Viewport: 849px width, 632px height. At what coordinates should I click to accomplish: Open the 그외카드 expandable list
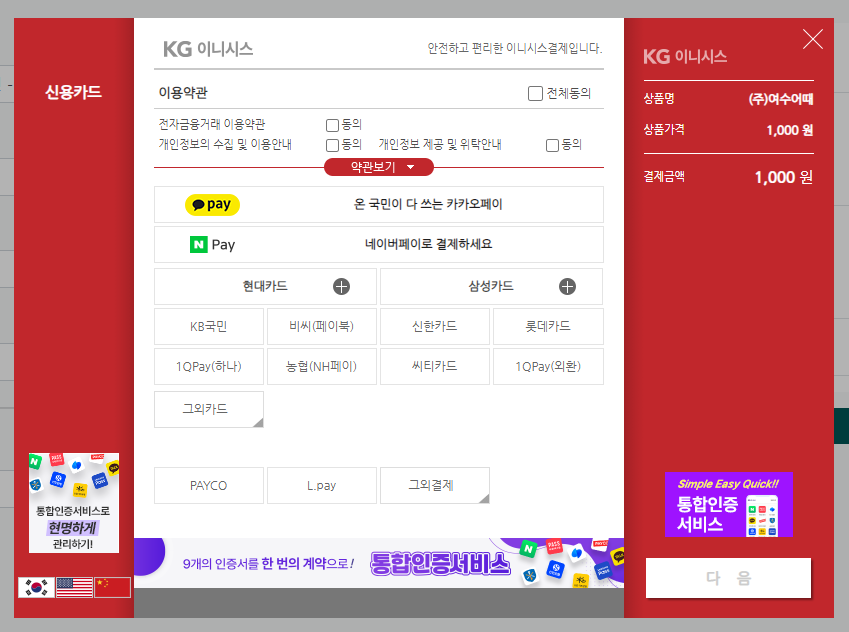208,409
